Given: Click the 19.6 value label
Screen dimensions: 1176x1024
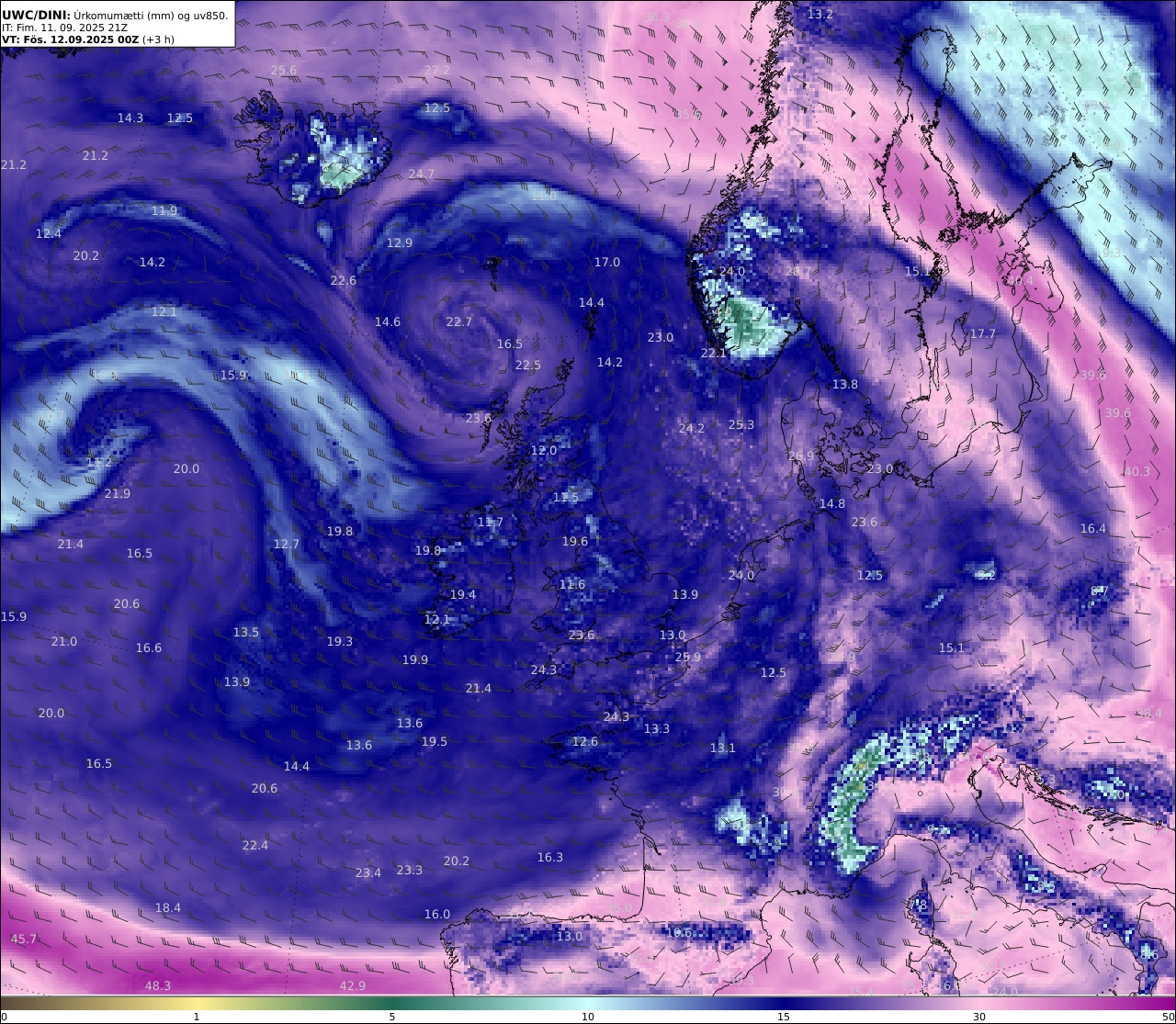Looking at the screenshot, I should 575,542.
